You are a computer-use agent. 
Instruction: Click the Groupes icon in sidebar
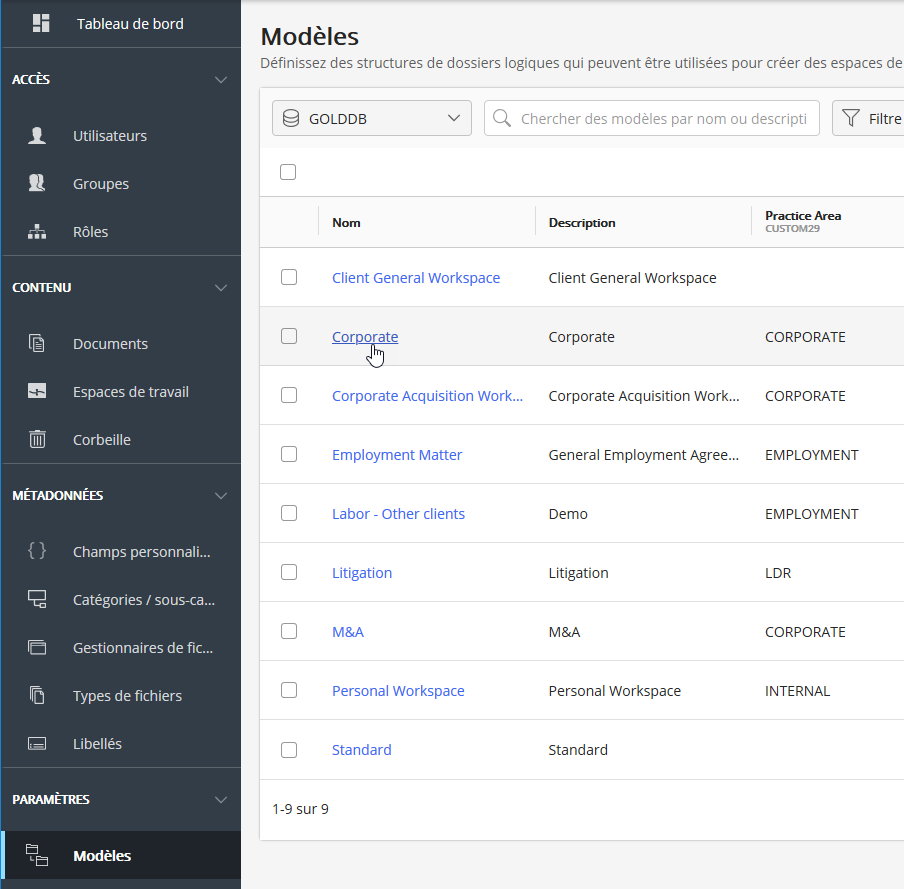37,184
